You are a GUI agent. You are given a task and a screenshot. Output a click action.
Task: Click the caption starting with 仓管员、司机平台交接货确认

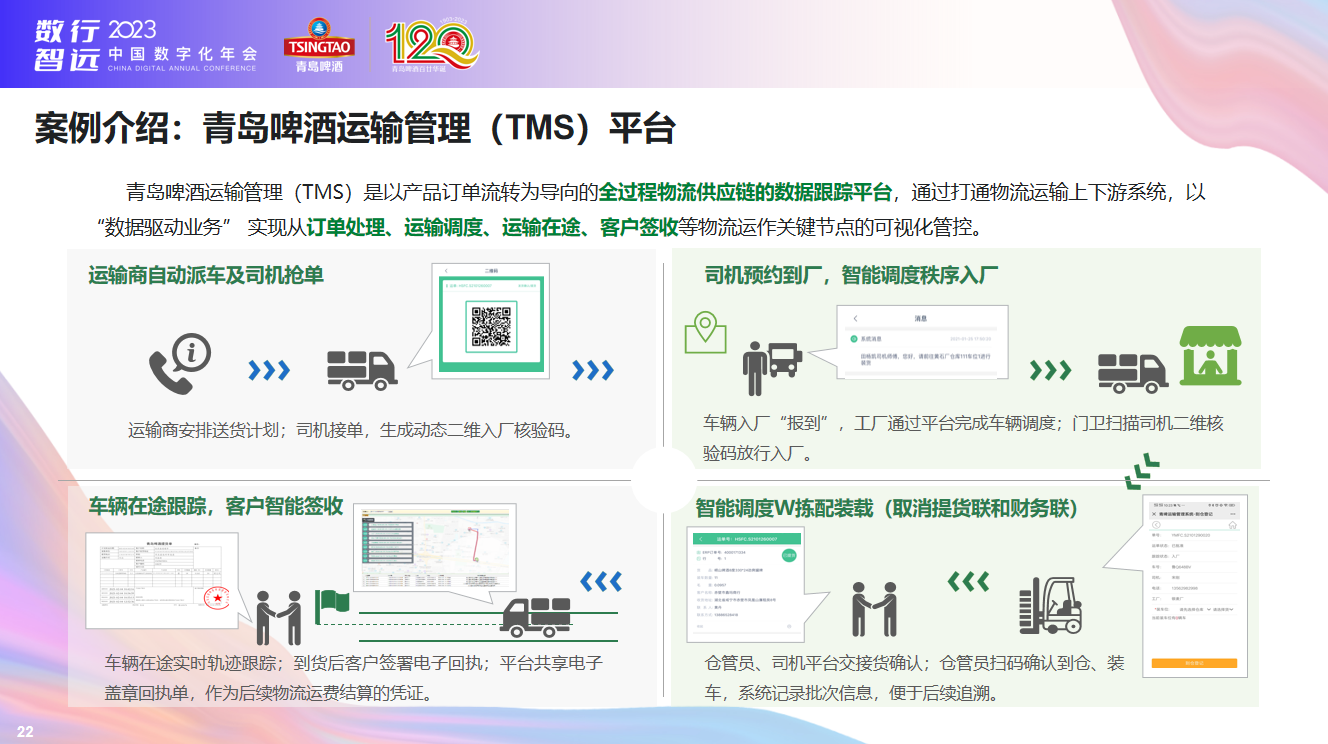(x=914, y=677)
